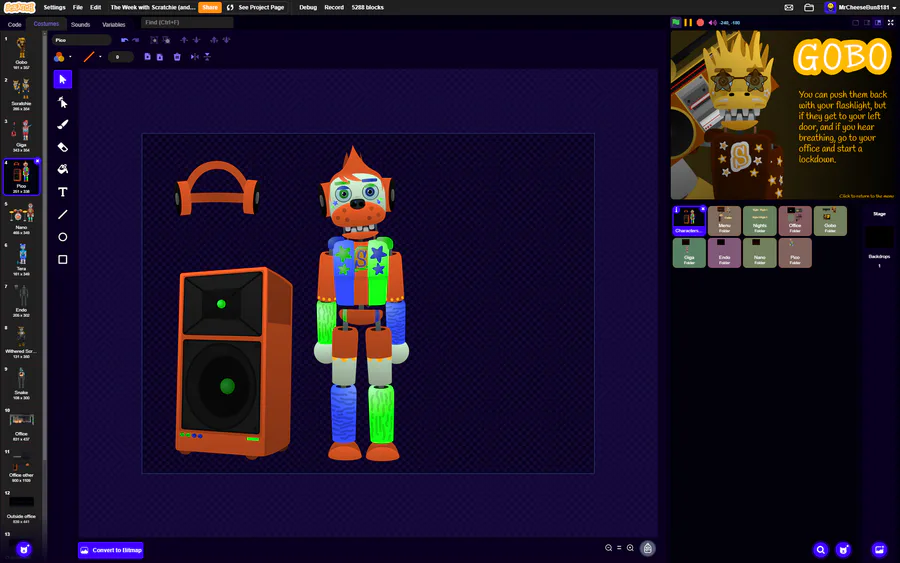Select the Stage backdrop panel
This screenshot has width=900, height=563.
pos(879,238)
